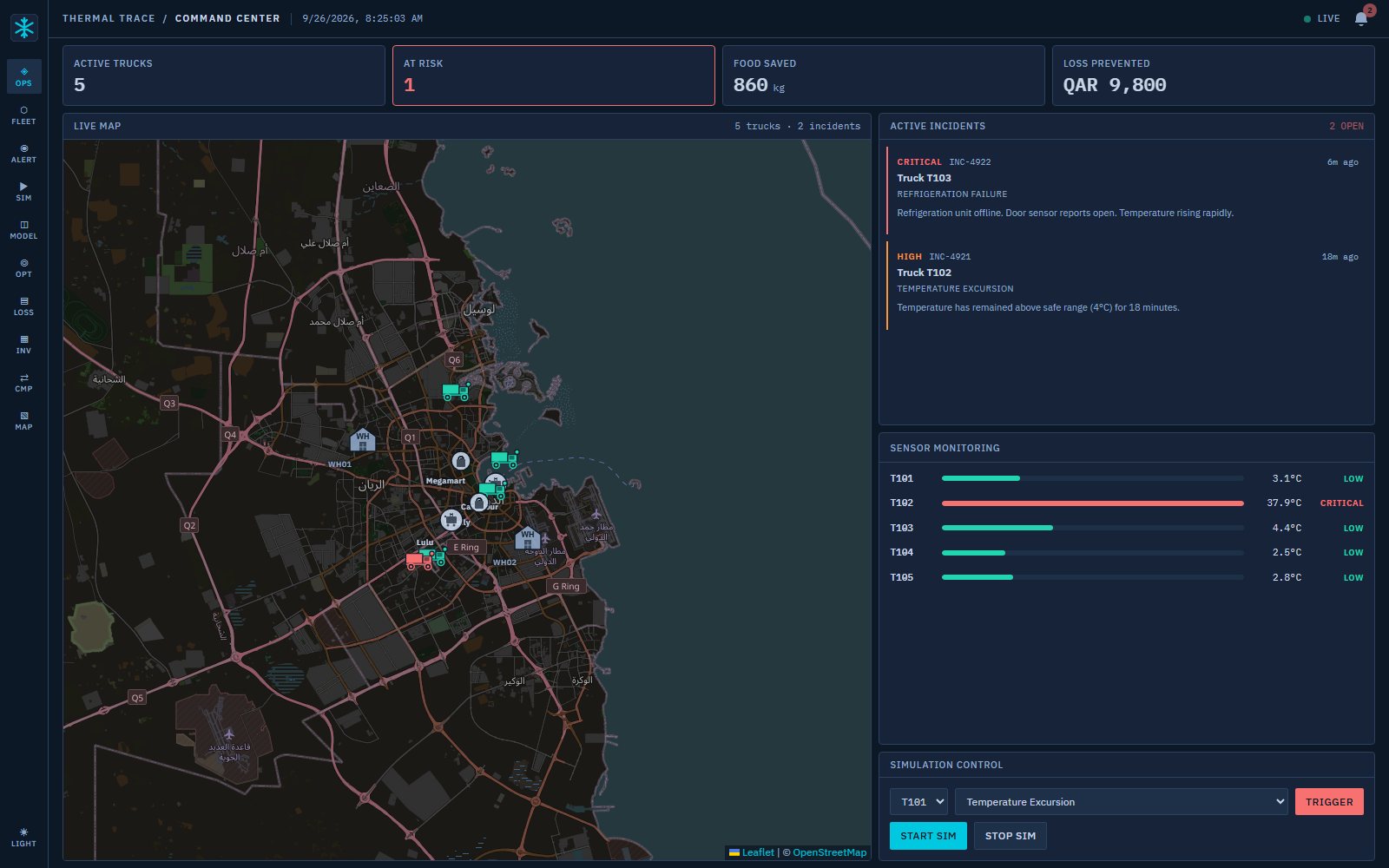The width and height of the screenshot is (1389, 868).
Task: Click the LOSS PREVENTED stat card
Action: [x=1214, y=76]
